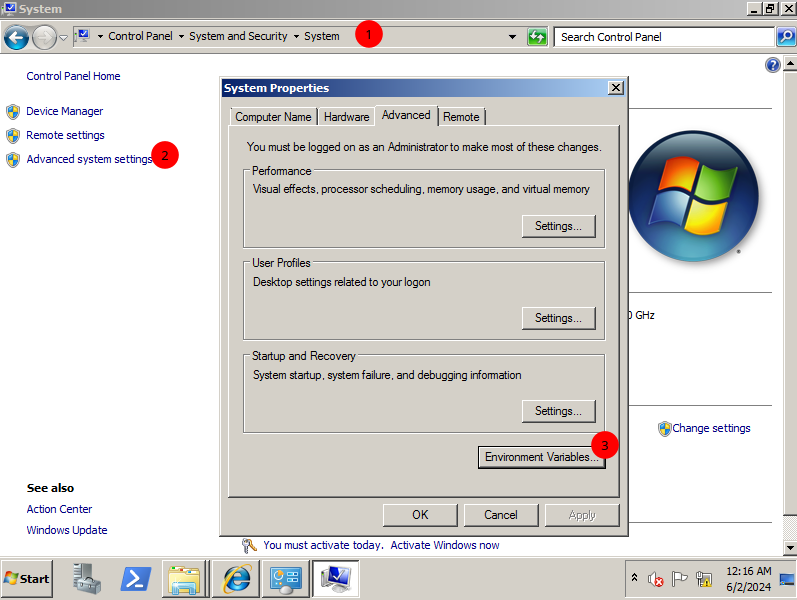Viewport: 797px width, 600px height.
Task: Click the help question mark icon
Action: point(772,65)
